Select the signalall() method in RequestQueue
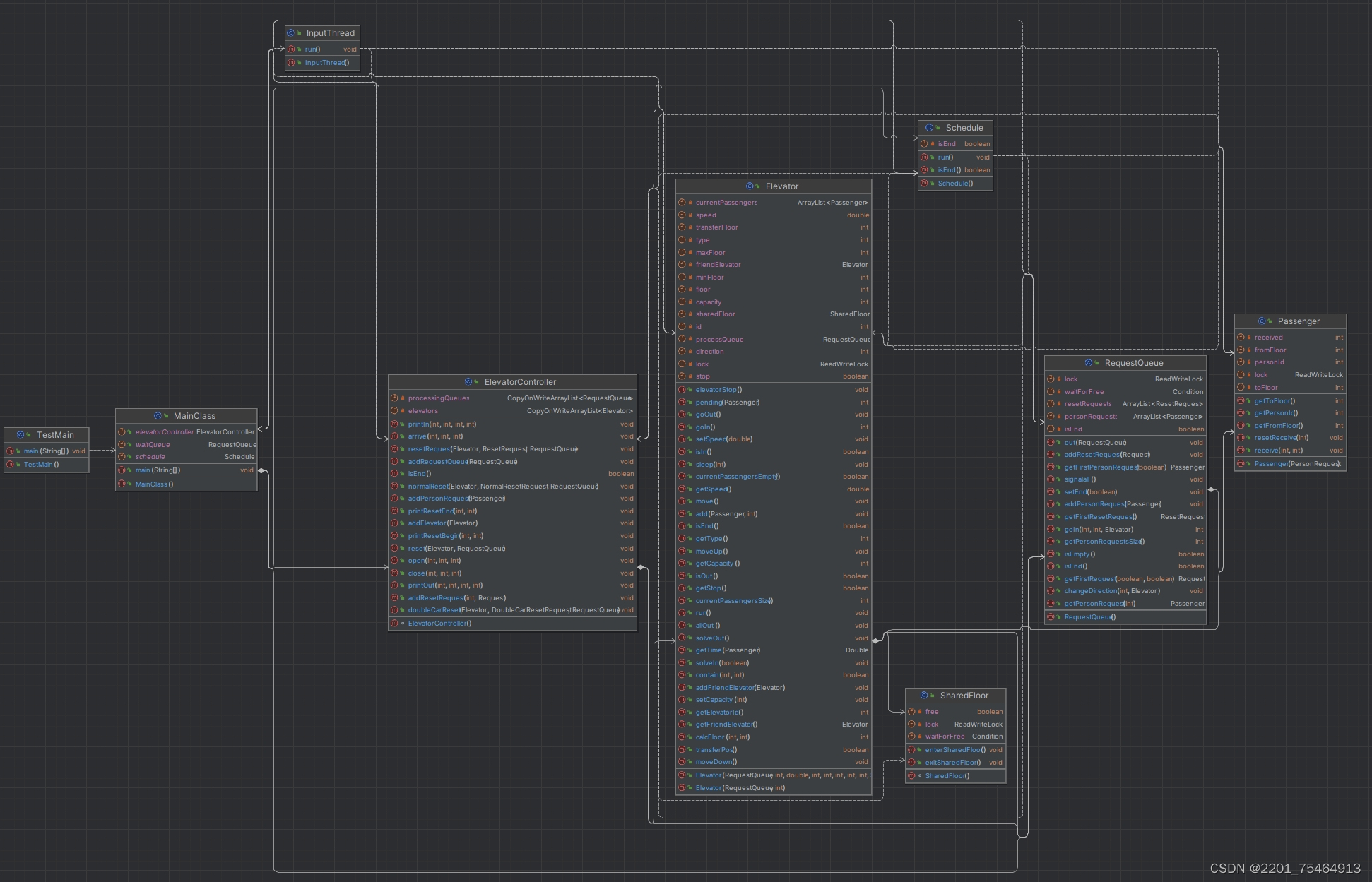 click(1125, 479)
